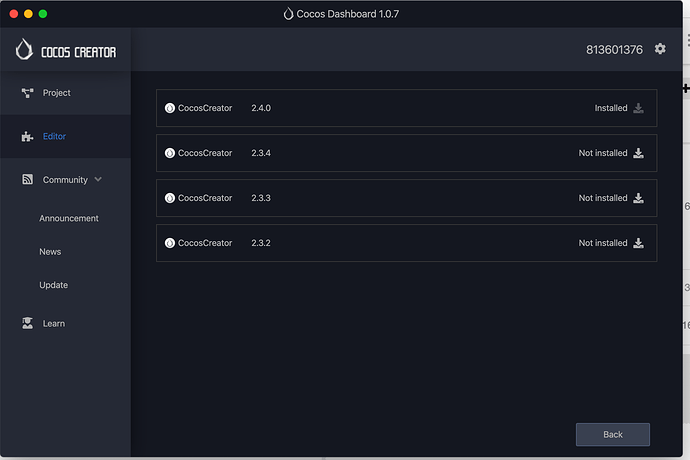Click the Cocos Creator logo
This screenshot has width=690, height=460.
click(x=65, y=50)
